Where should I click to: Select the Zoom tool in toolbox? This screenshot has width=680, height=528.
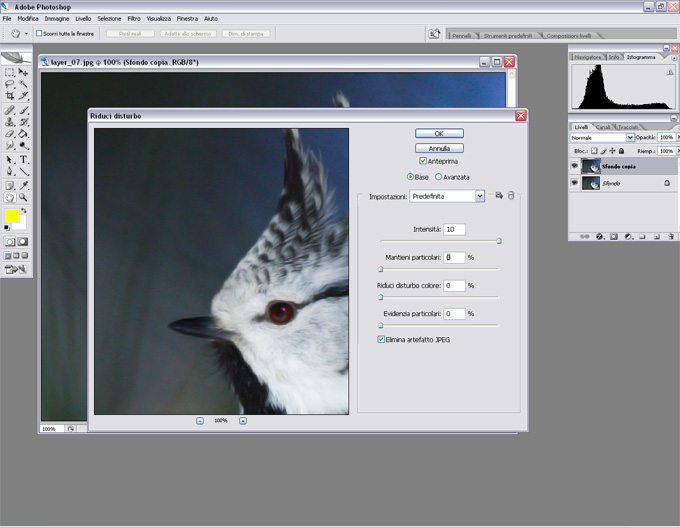click(x=23, y=198)
